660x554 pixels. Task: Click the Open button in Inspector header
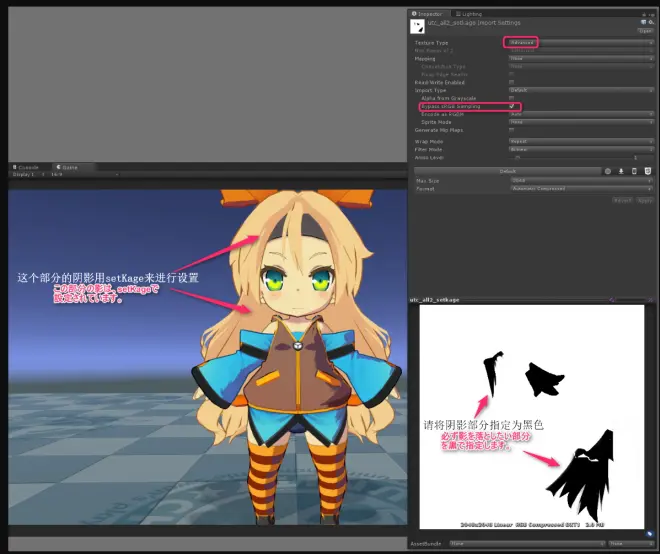645,31
